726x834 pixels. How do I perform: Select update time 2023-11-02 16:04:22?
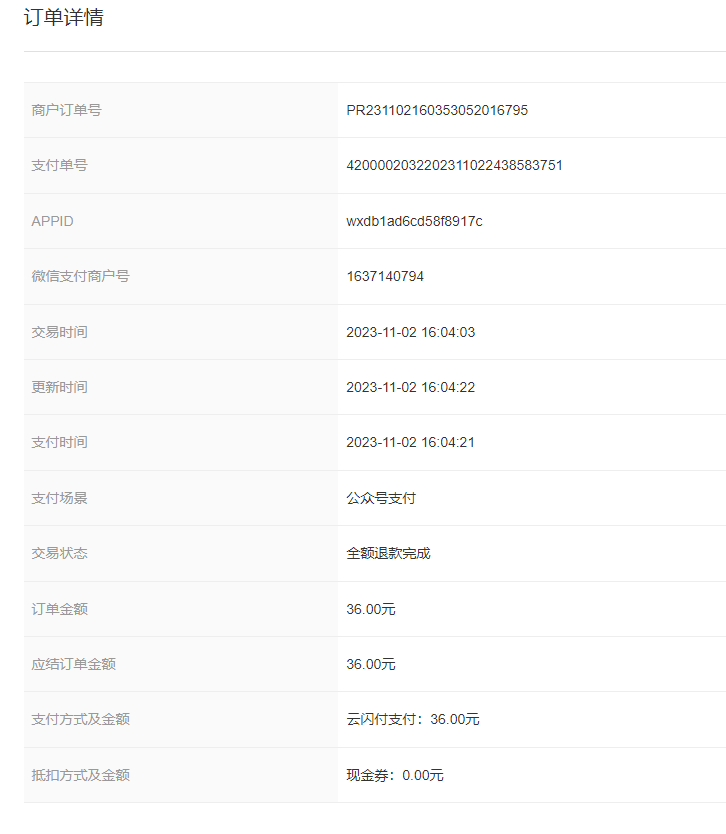click(x=411, y=387)
